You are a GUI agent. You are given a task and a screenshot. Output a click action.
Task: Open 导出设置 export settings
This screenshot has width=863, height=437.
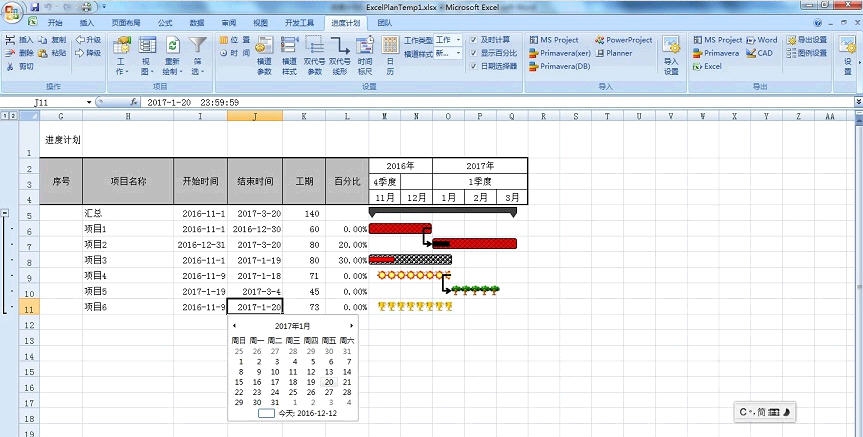pyautogui.click(x=807, y=40)
